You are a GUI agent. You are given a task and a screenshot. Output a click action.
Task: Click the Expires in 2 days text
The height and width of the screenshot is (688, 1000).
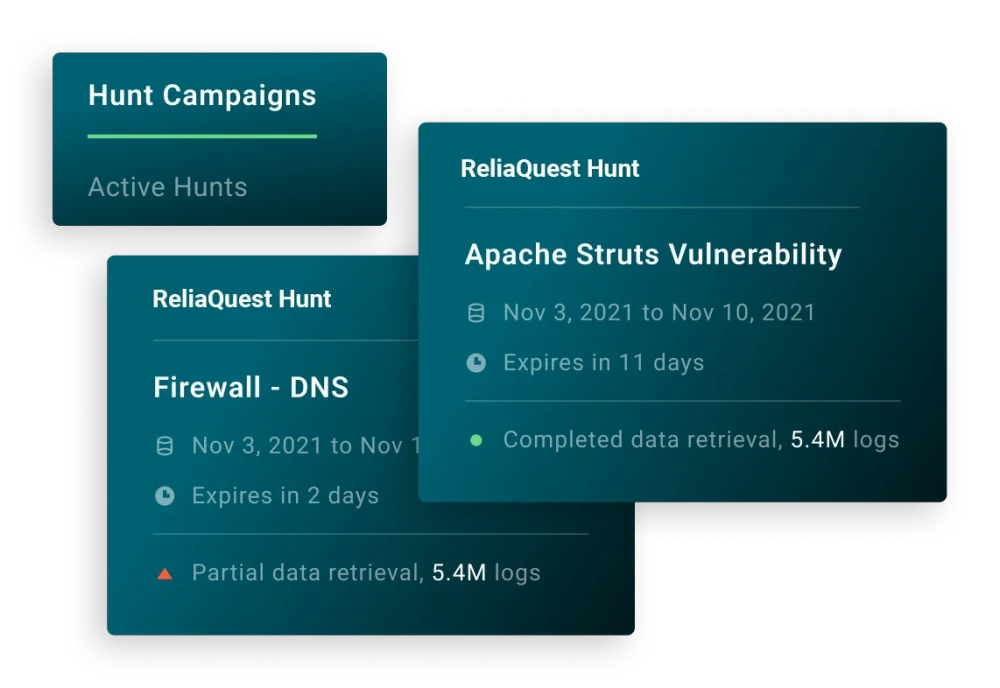pyautogui.click(x=285, y=495)
